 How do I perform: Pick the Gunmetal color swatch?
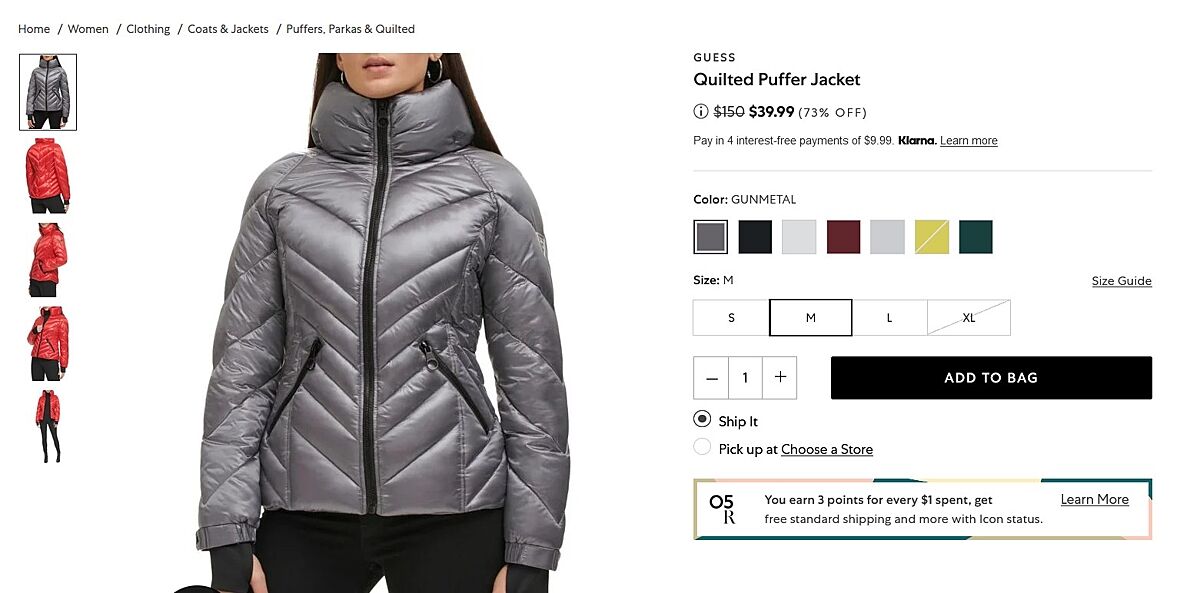pyautogui.click(x=711, y=237)
